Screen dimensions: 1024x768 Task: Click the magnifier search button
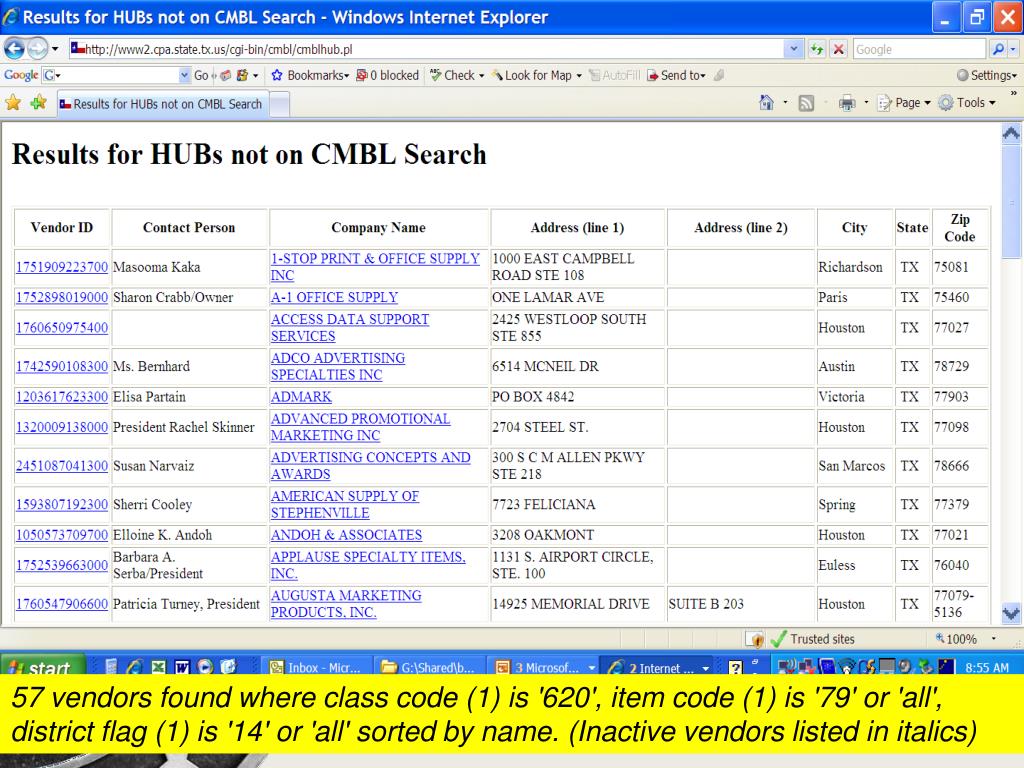[x=997, y=49]
